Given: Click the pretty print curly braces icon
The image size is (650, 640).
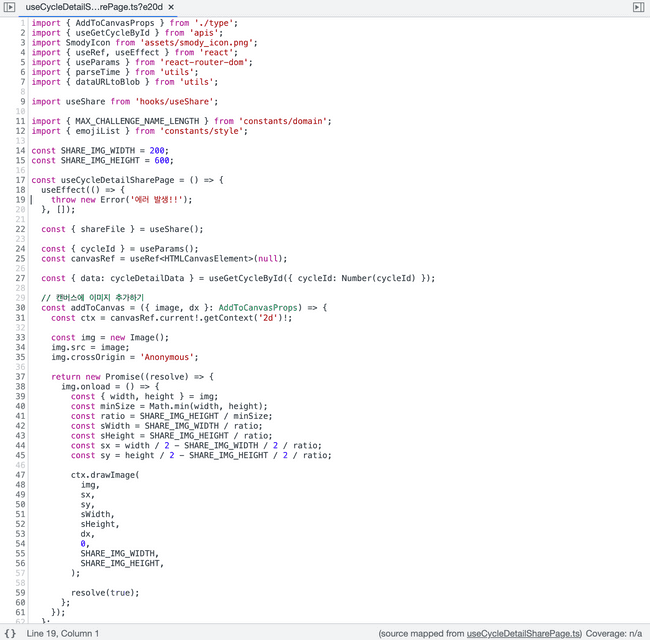Looking at the screenshot, I should pos(10,633).
